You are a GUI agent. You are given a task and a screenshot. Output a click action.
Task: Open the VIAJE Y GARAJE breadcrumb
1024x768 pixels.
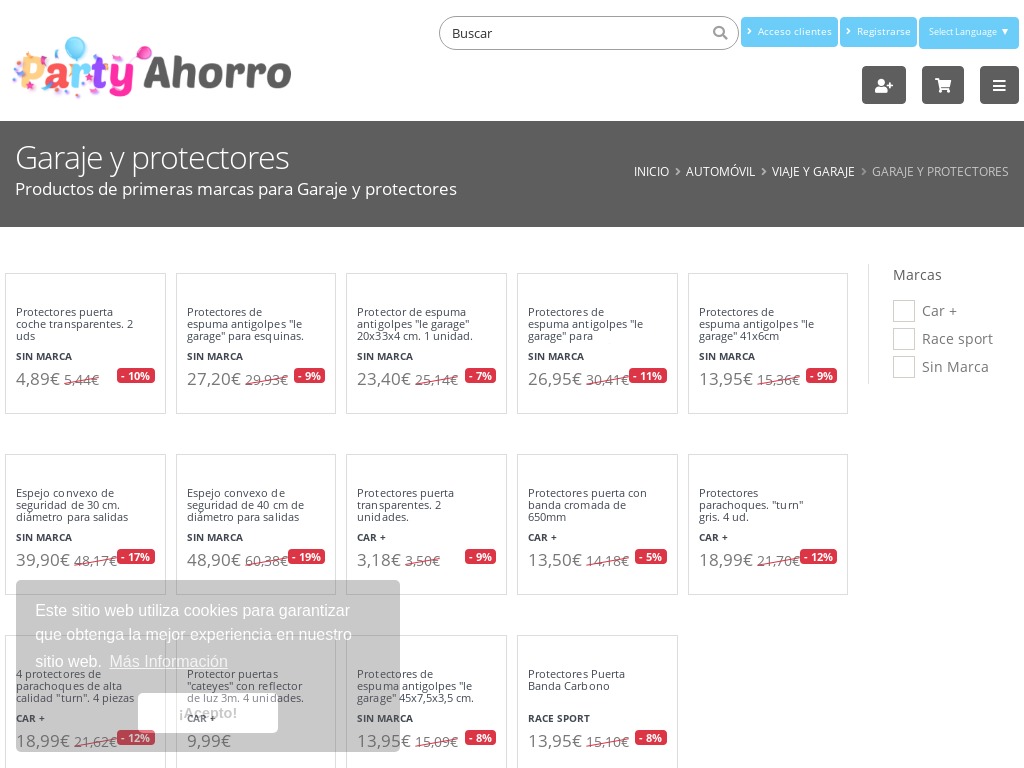(813, 171)
